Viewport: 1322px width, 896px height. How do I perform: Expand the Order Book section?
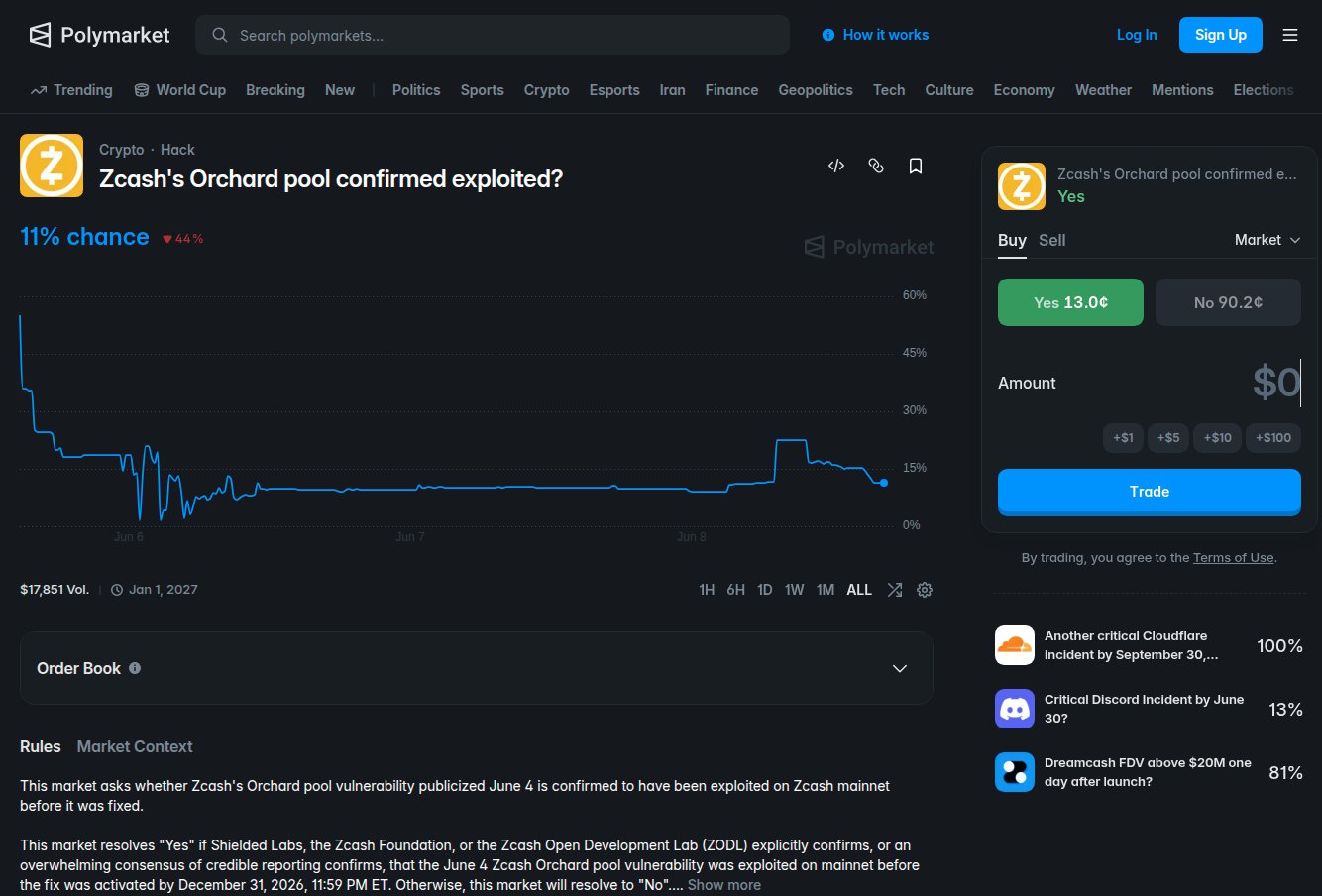(x=477, y=668)
